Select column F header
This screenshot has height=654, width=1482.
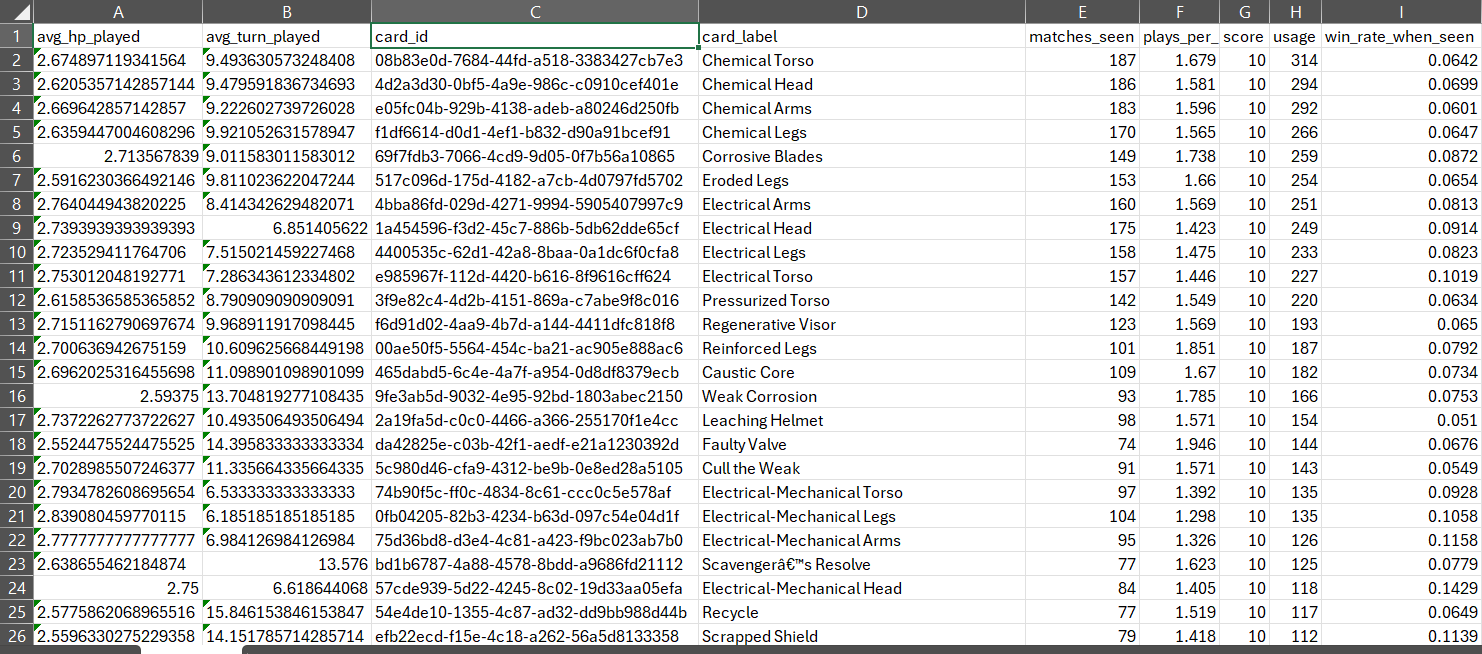click(1179, 12)
